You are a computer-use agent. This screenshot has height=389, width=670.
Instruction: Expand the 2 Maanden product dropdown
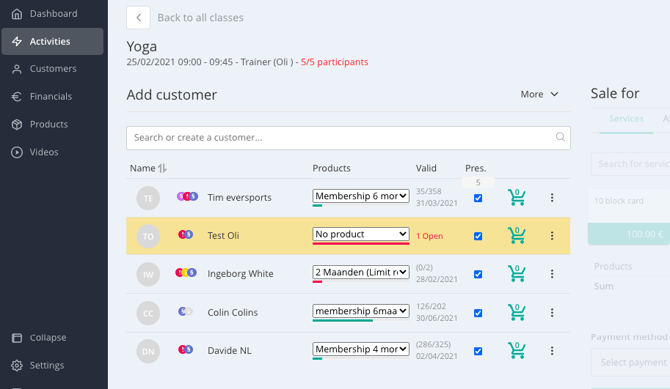[x=361, y=272]
